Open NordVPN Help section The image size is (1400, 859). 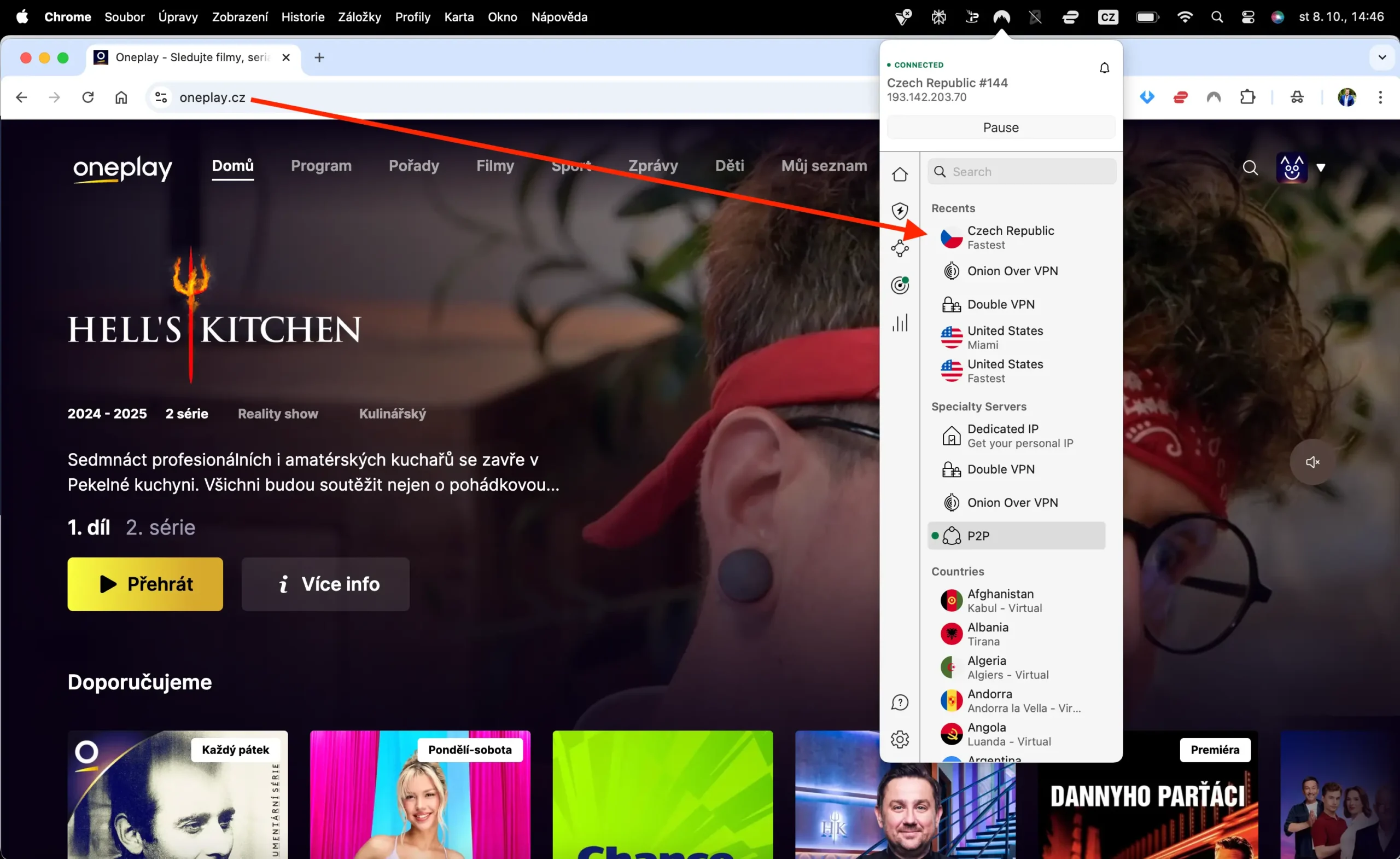point(900,702)
